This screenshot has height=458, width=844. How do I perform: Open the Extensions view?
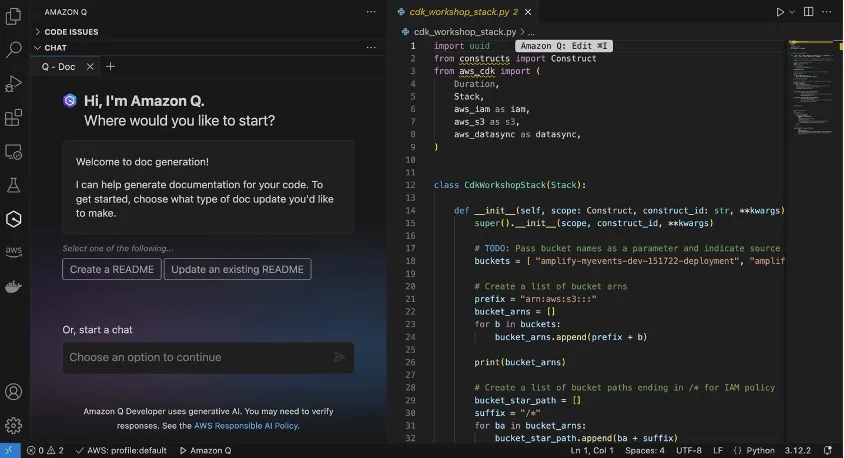coord(13,117)
